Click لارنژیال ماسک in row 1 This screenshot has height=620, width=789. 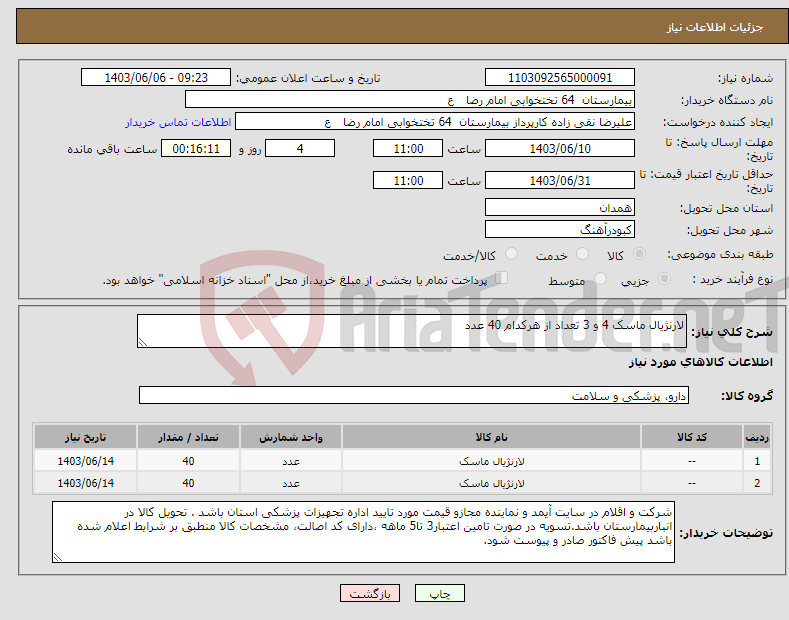pyautogui.click(x=492, y=461)
